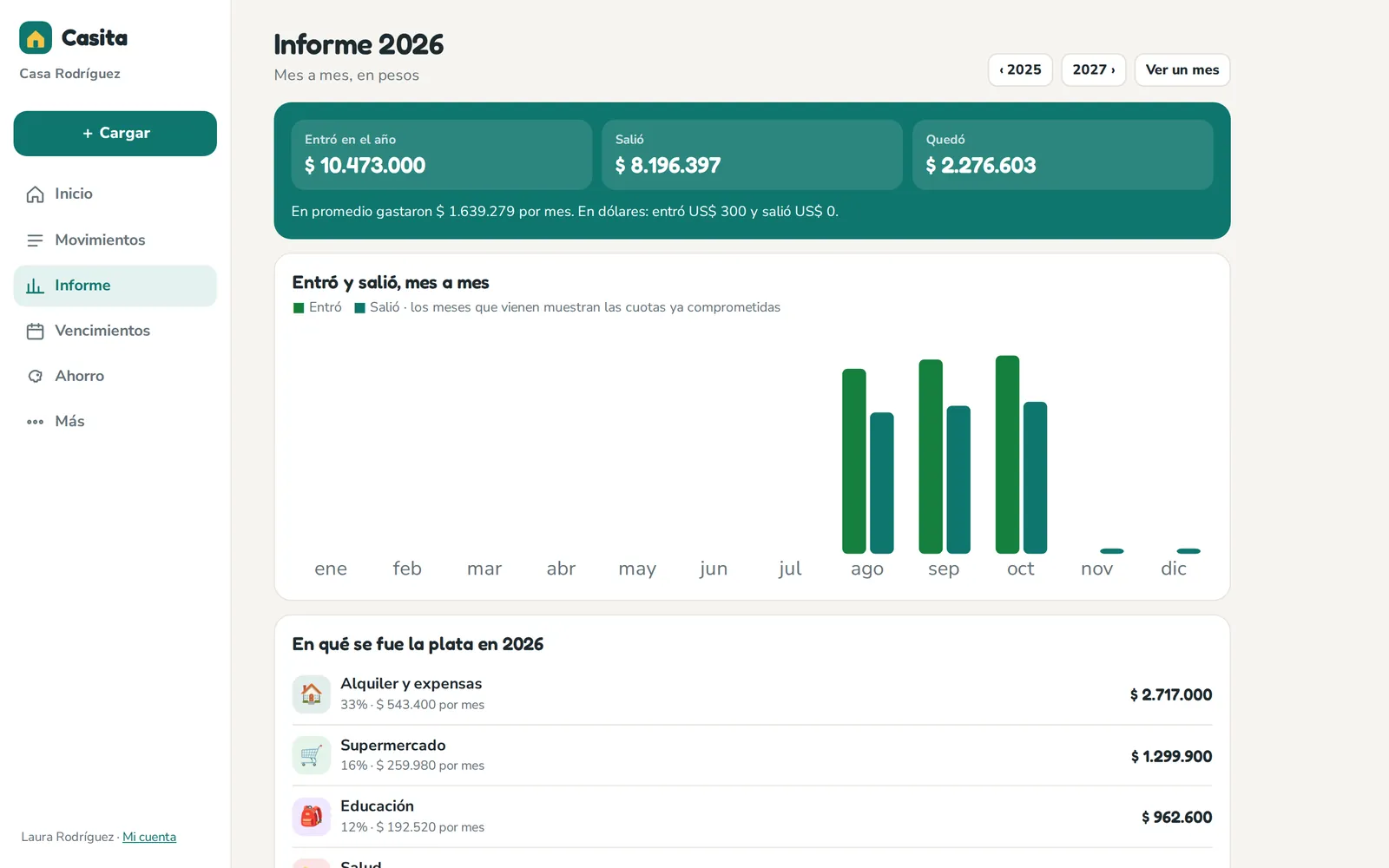Click the Ahorro piggy bank icon
1389x868 pixels.
pyautogui.click(x=35, y=376)
